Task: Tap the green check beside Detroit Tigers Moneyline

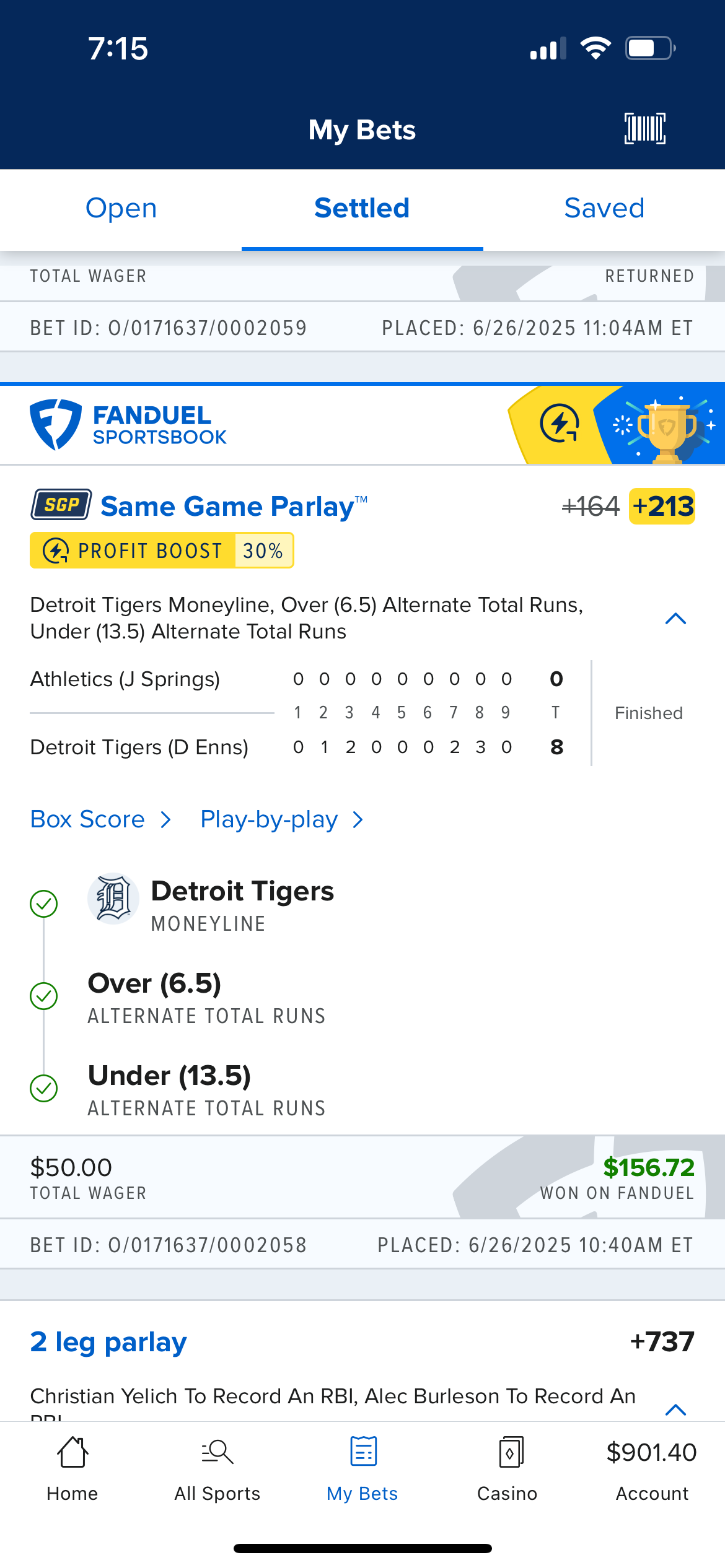Action: (44, 904)
